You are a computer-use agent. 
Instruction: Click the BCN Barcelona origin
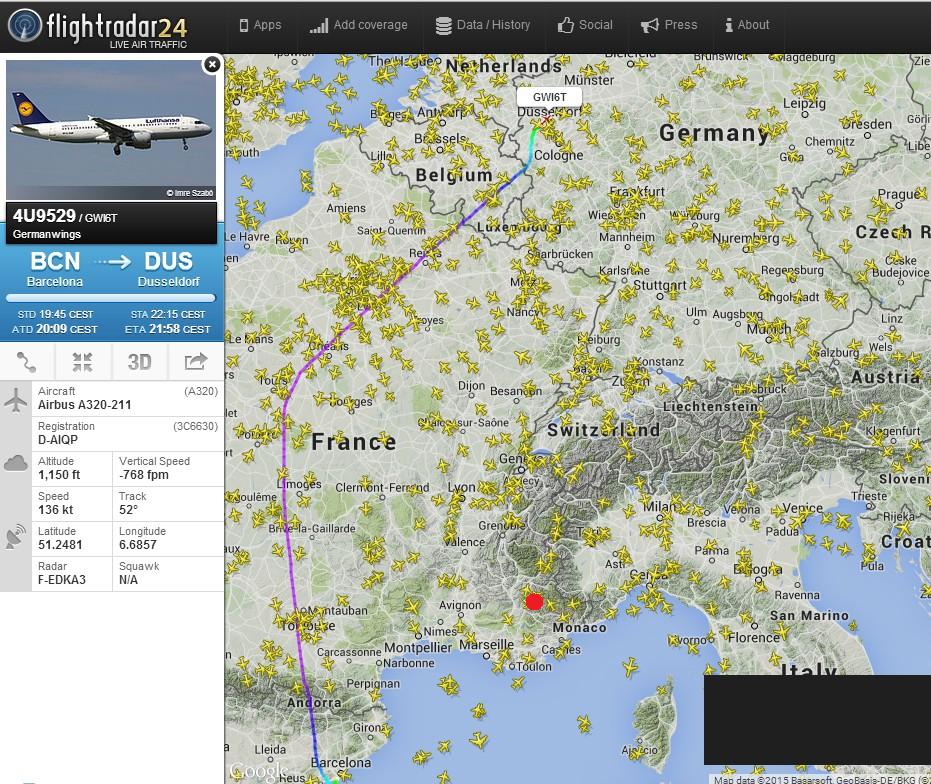tap(55, 269)
